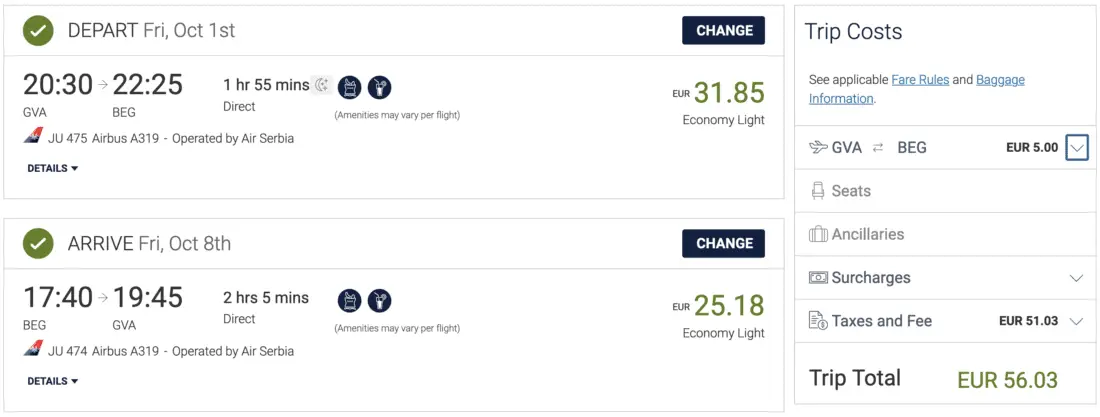Click the airplane icon beside GVA in Trip Costs
1100x417 pixels.
coord(817,148)
